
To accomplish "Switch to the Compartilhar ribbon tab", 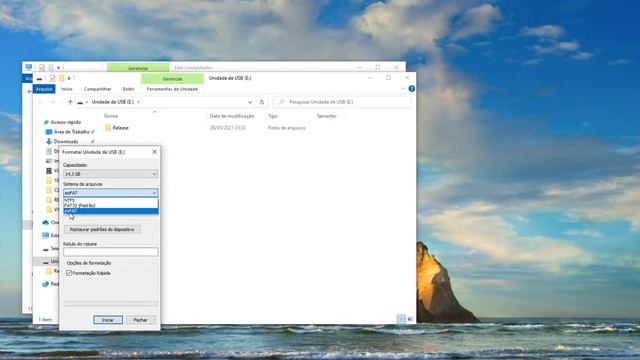I will pos(98,89).
